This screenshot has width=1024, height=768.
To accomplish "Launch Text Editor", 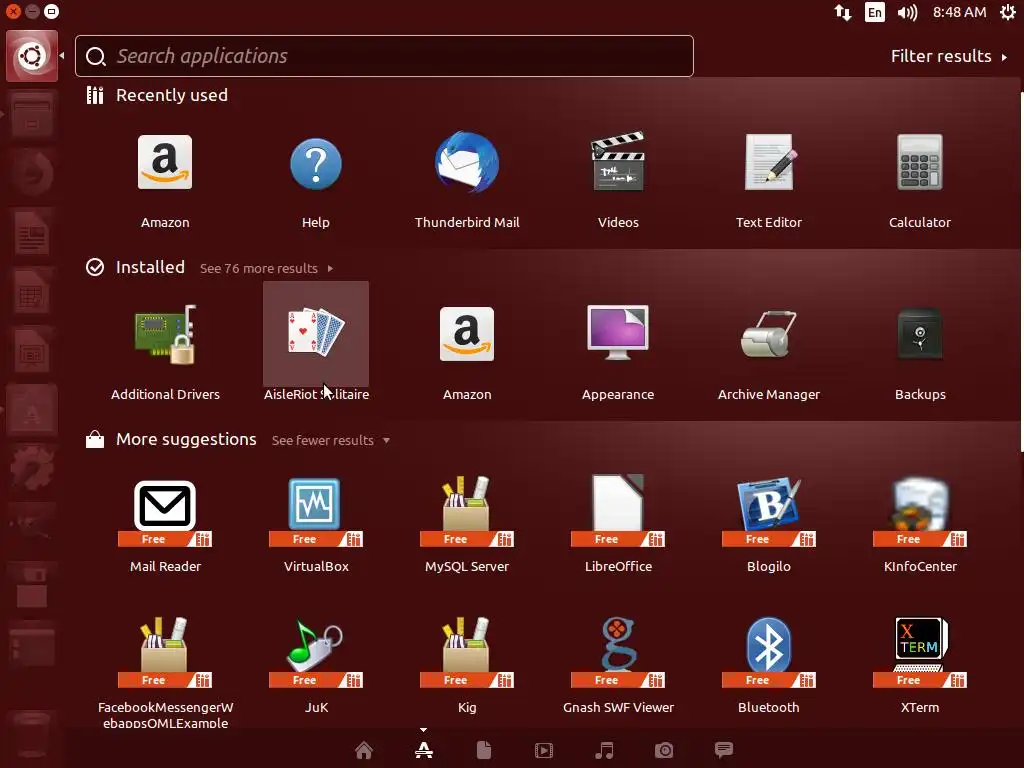I will [769, 162].
